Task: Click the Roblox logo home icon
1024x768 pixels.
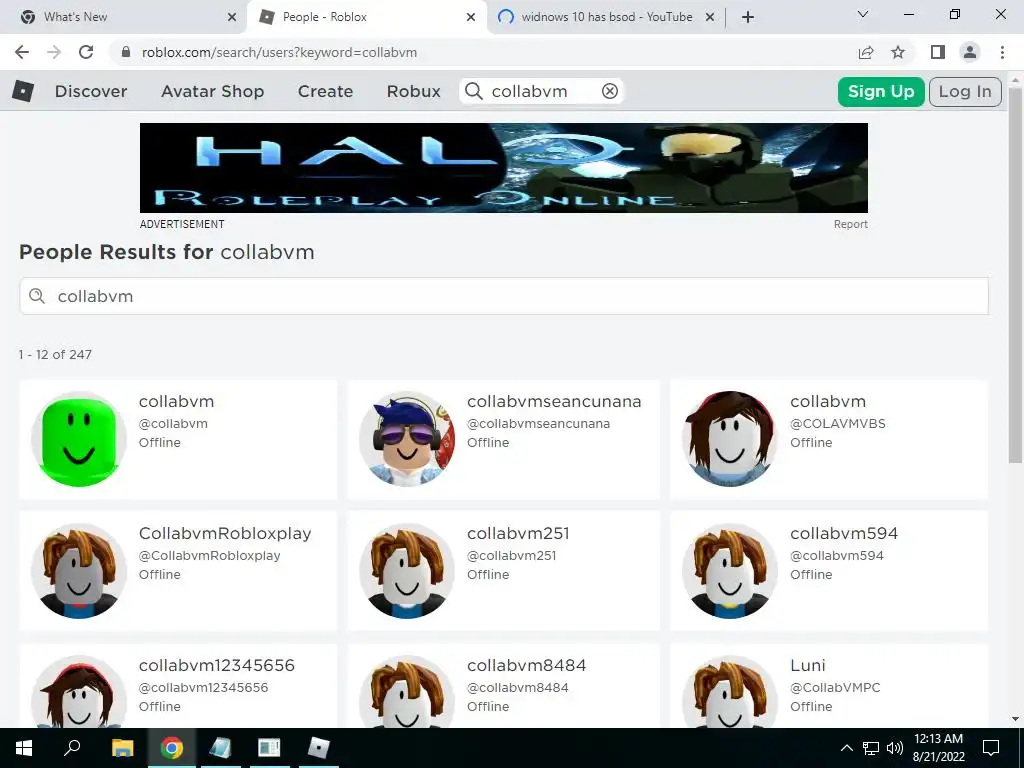Action: click(x=23, y=91)
